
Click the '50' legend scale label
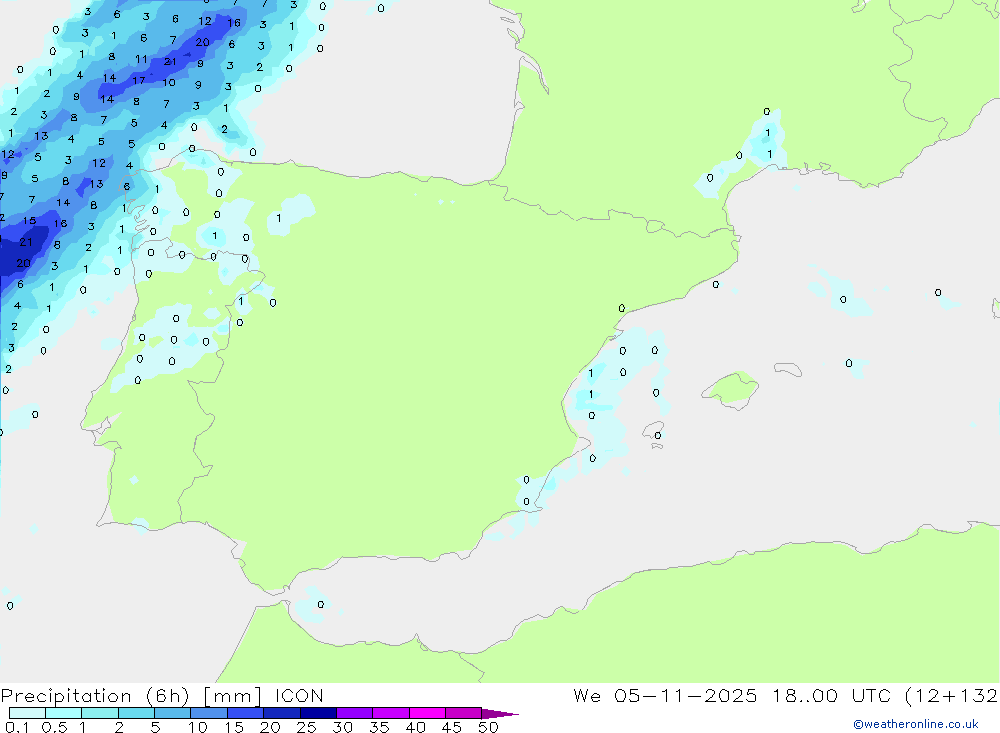(488, 727)
